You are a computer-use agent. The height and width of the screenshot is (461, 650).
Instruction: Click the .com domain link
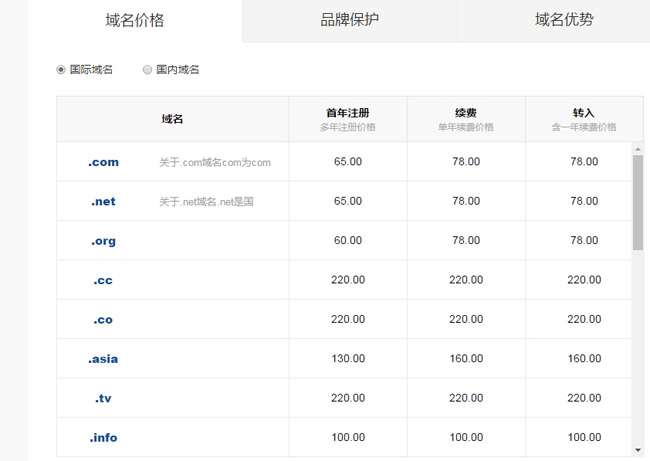pos(103,162)
